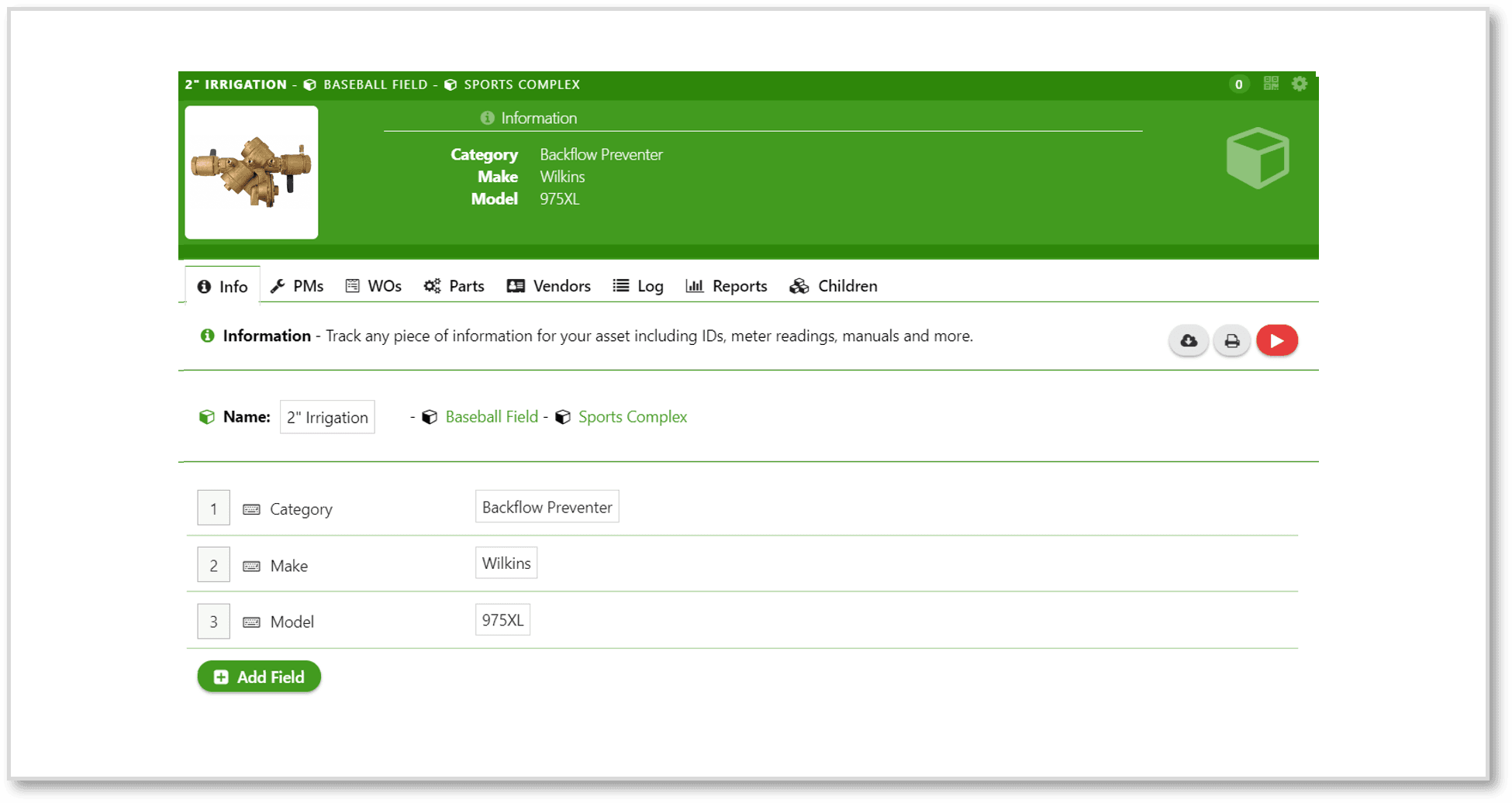
Task: Play the red video tutorial button
Action: [1276, 341]
